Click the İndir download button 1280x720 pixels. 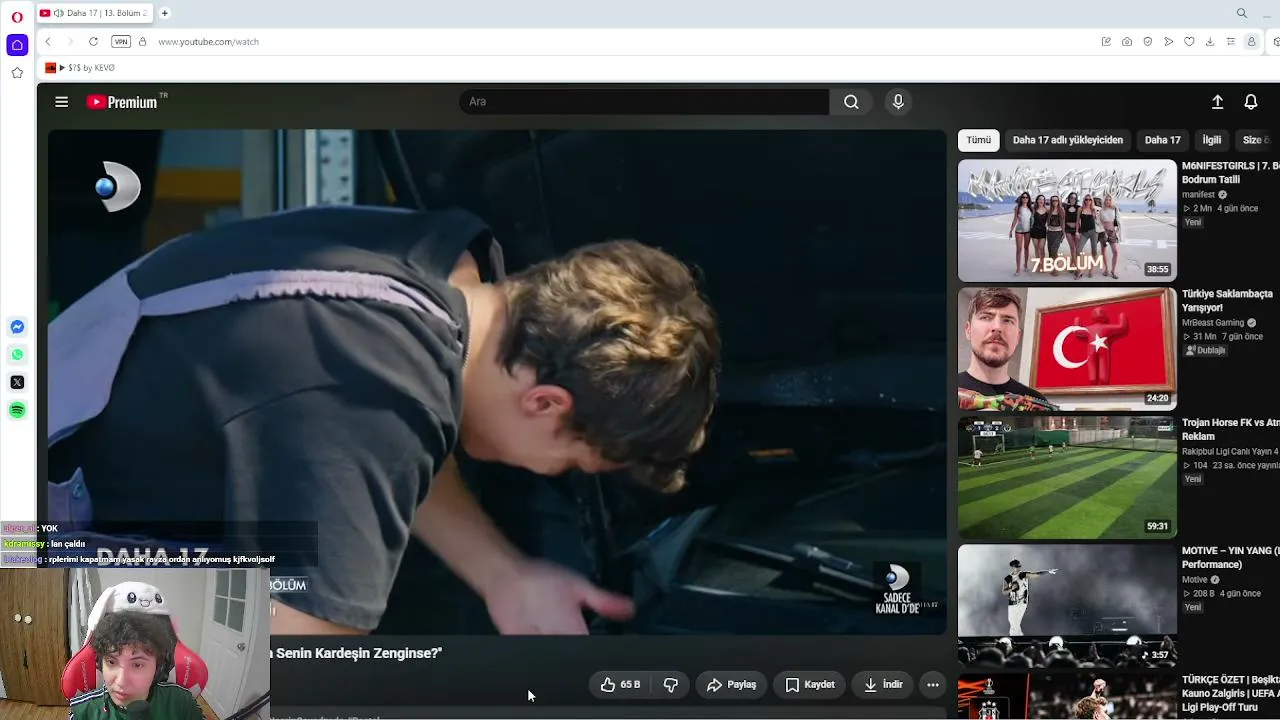point(883,685)
